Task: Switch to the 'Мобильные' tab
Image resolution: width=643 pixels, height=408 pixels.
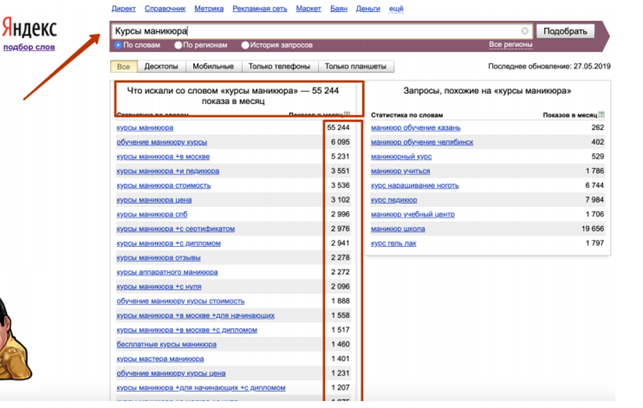Action: coord(212,67)
